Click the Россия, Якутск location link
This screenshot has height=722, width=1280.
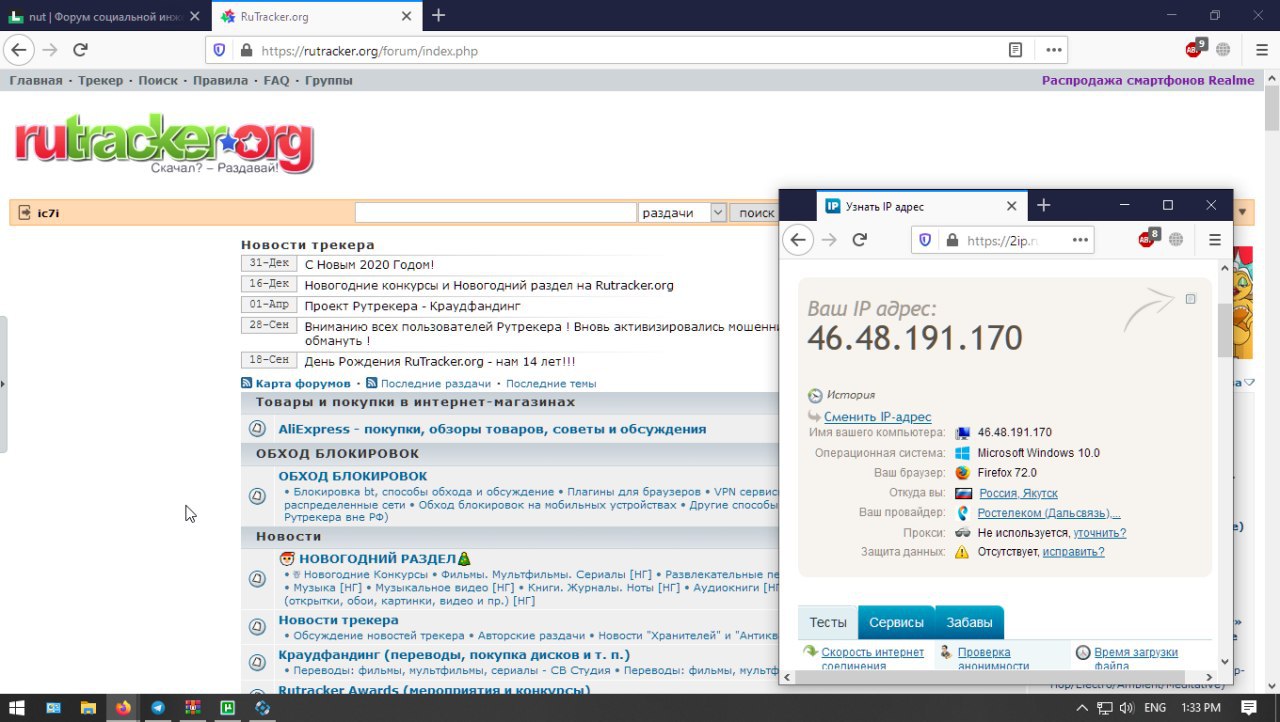pos(1017,493)
